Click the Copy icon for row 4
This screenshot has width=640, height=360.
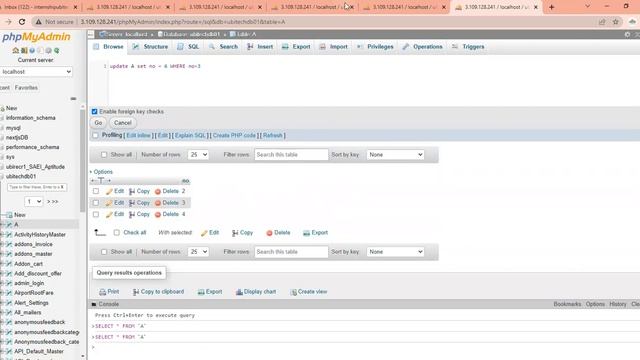pyautogui.click(x=132, y=214)
